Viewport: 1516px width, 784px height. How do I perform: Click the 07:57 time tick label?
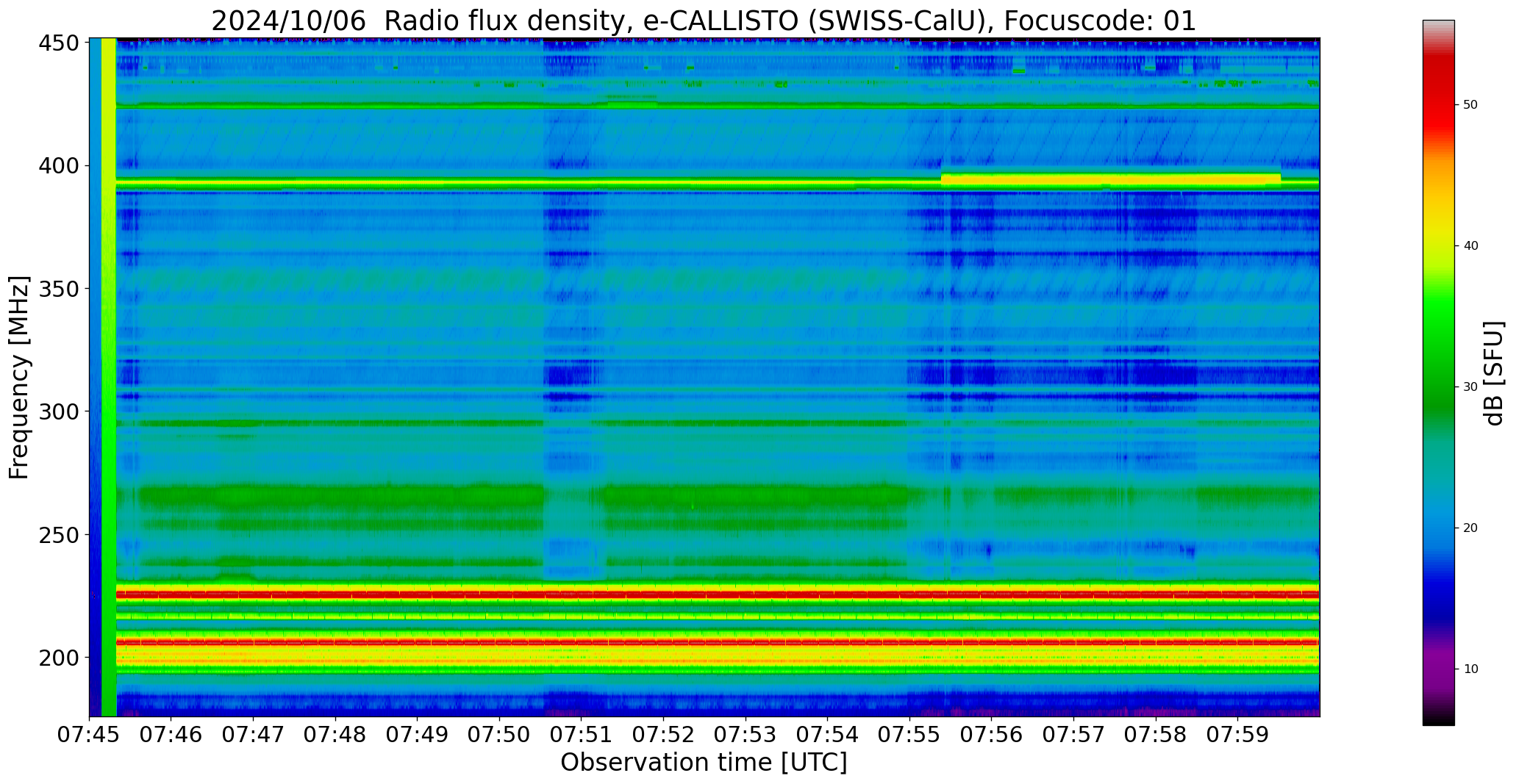1073,735
